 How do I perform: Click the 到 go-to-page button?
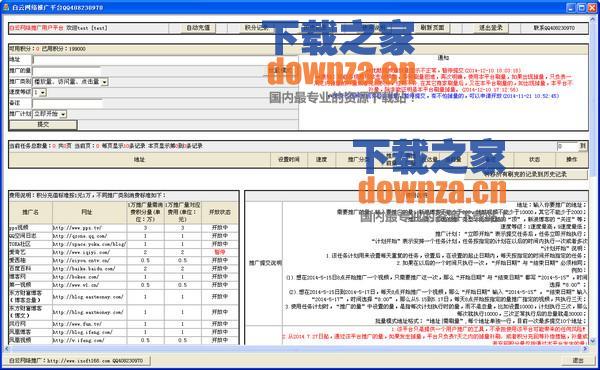pyautogui.click(x=582, y=146)
